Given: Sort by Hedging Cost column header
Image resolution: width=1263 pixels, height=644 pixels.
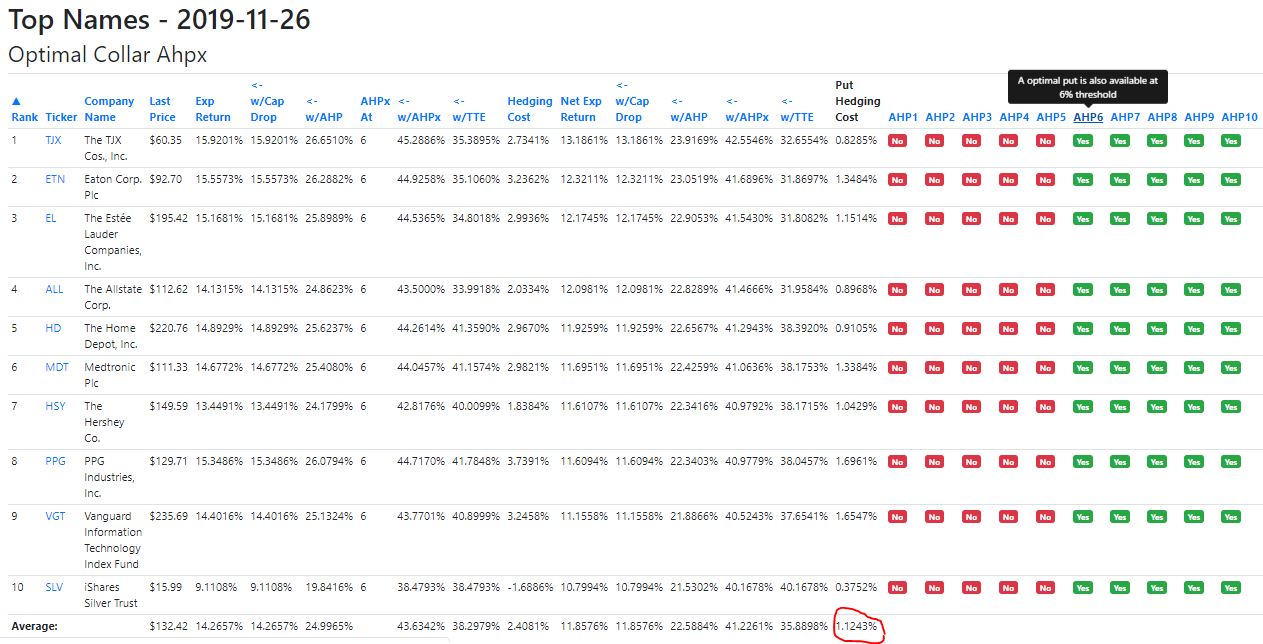Looking at the screenshot, I should [529, 109].
